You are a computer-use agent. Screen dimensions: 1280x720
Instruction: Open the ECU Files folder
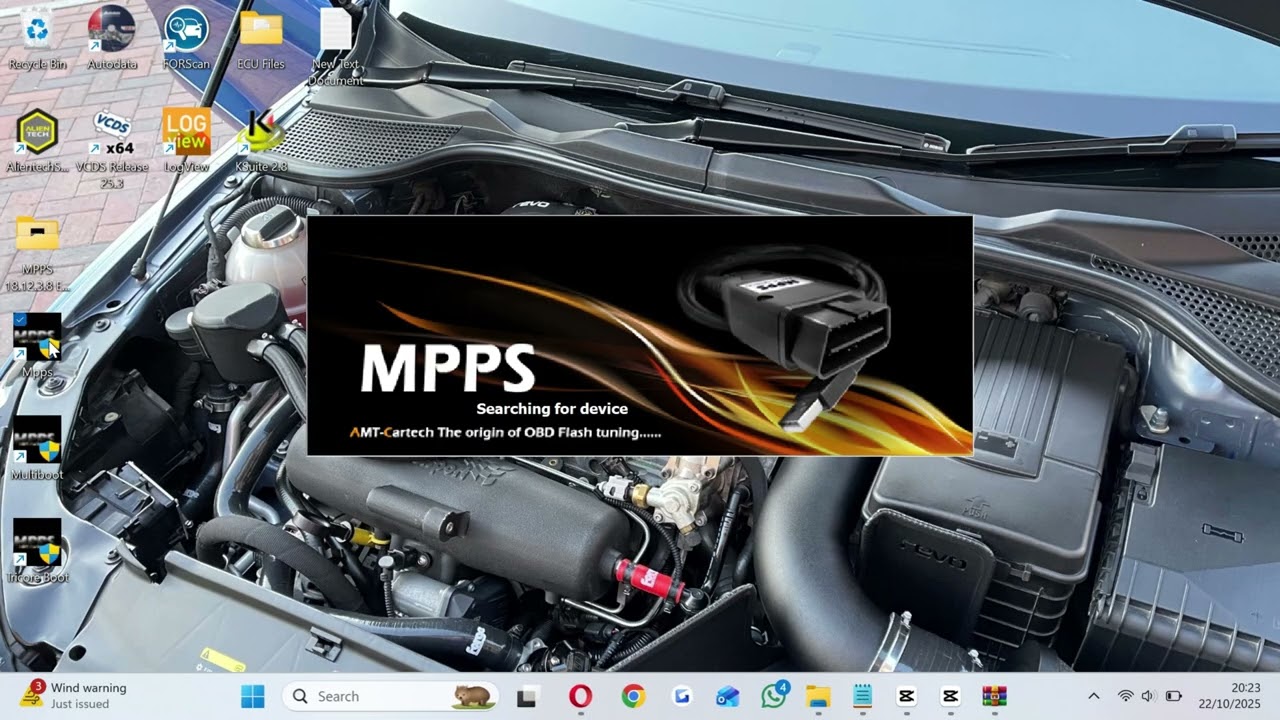click(261, 38)
